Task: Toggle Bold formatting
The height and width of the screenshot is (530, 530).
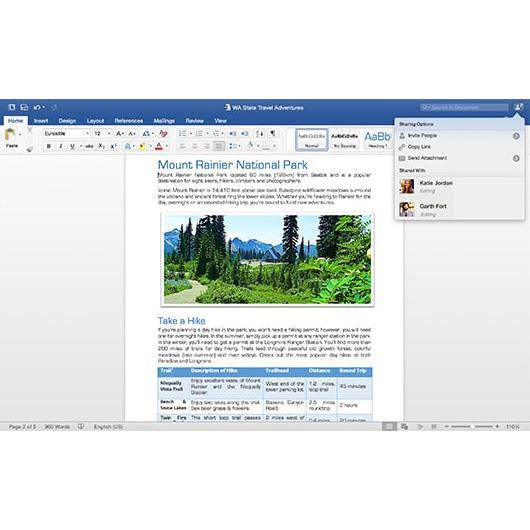Action: click(49, 146)
